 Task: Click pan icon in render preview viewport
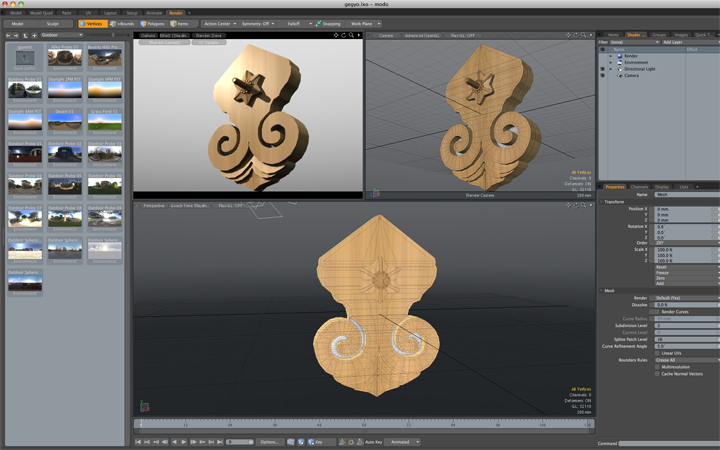[x=336, y=35]
